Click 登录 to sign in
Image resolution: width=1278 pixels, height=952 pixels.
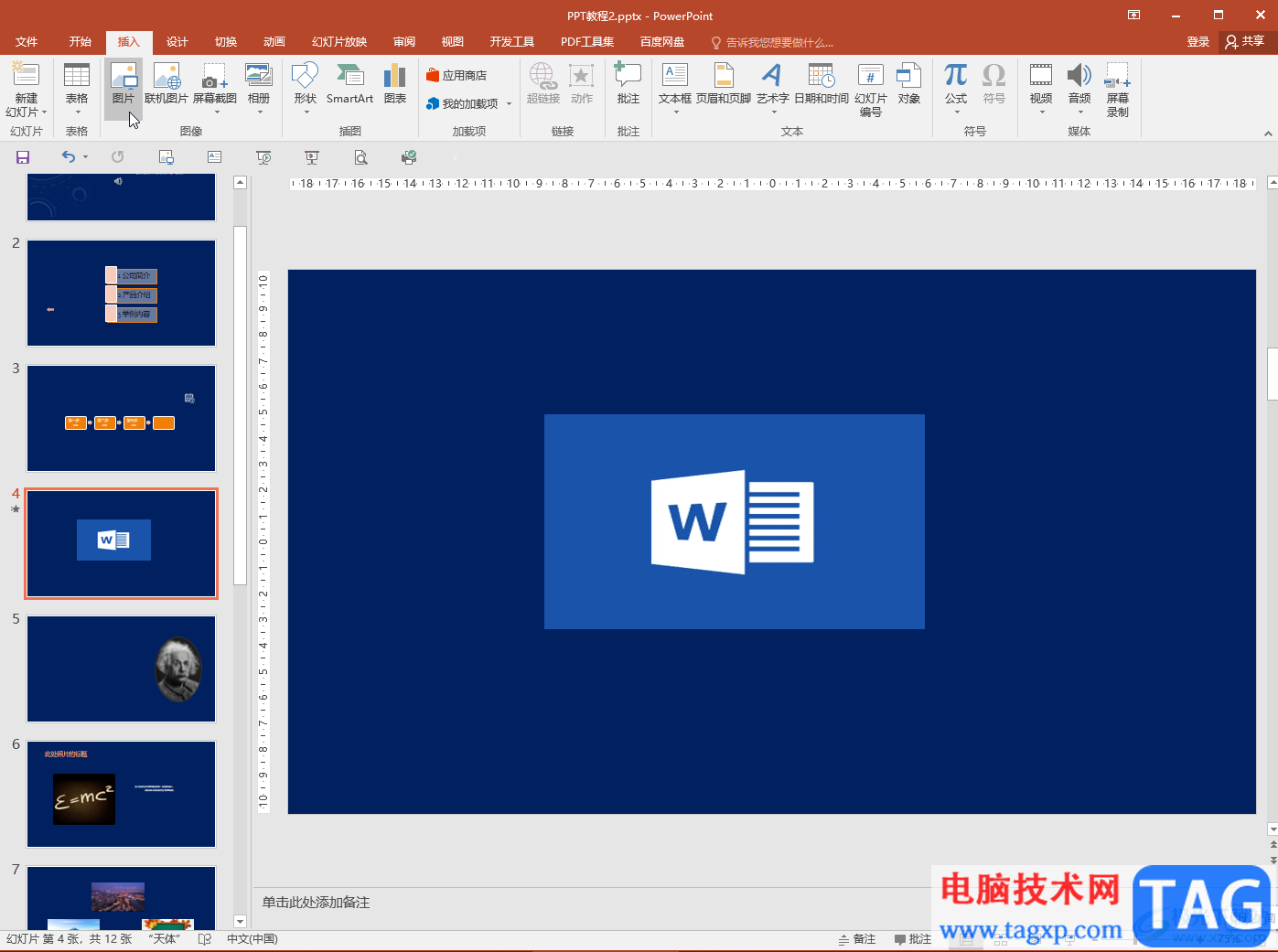[x=1198, y=42]
